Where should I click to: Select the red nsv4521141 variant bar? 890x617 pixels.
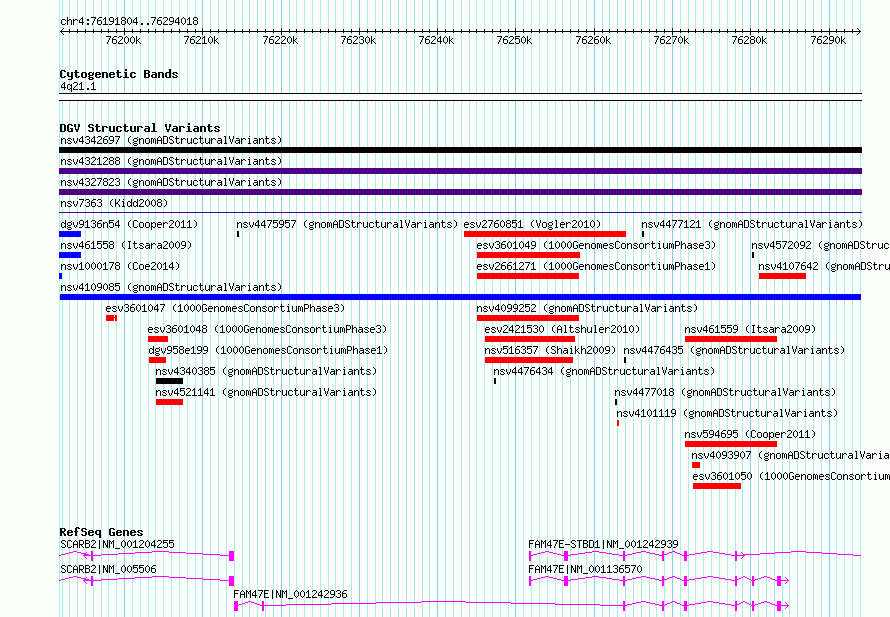169,402
